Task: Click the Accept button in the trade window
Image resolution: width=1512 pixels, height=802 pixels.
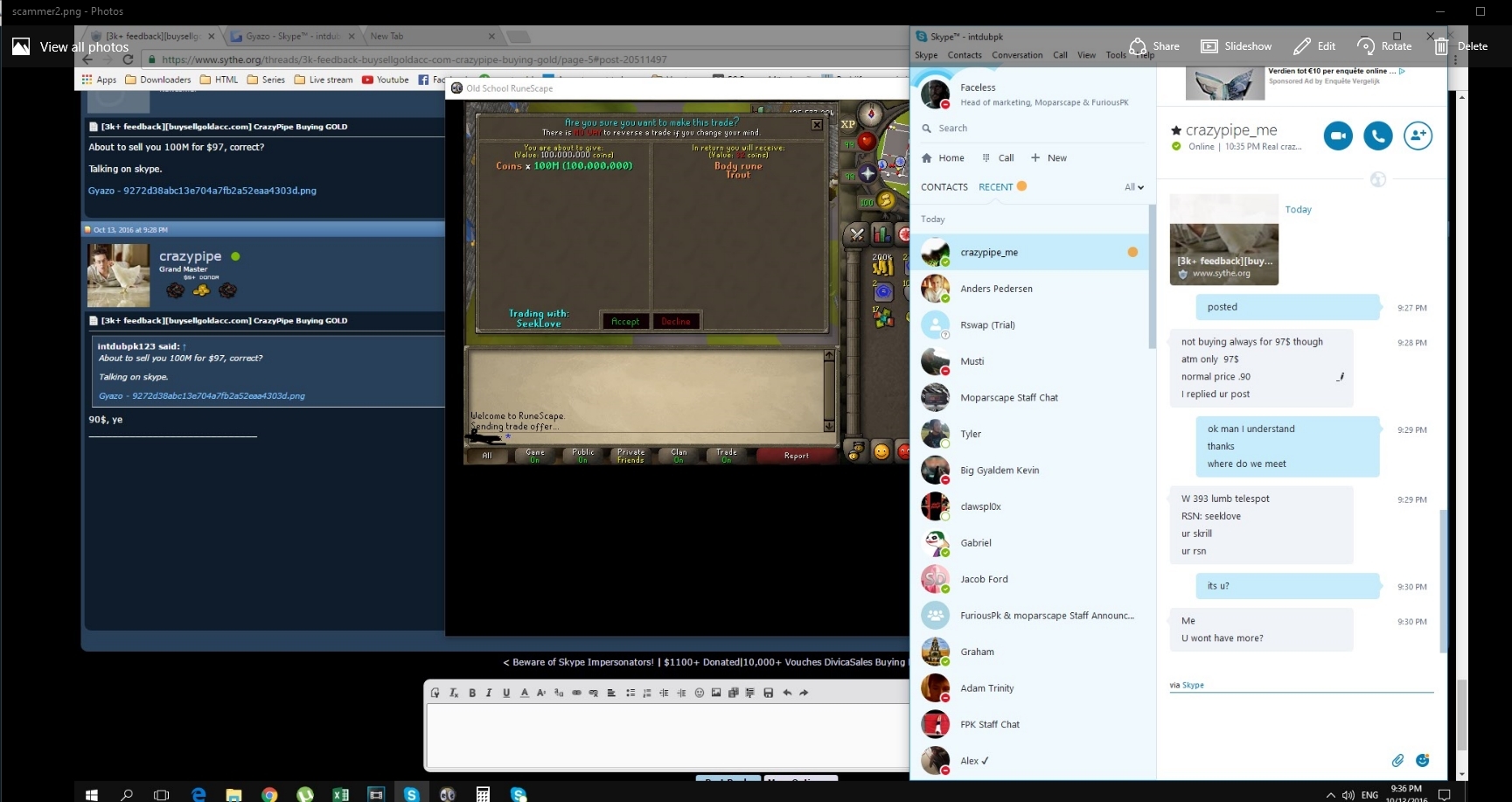Action: 625,321
